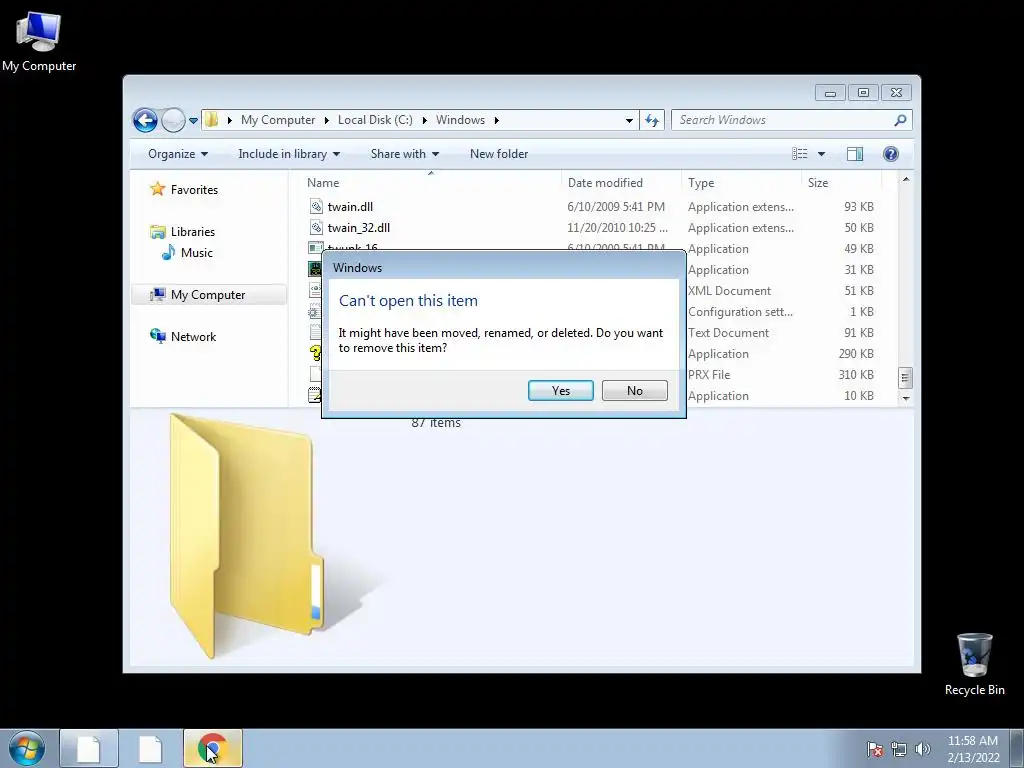Click the volume speaker tray icon

pos(922,749)
